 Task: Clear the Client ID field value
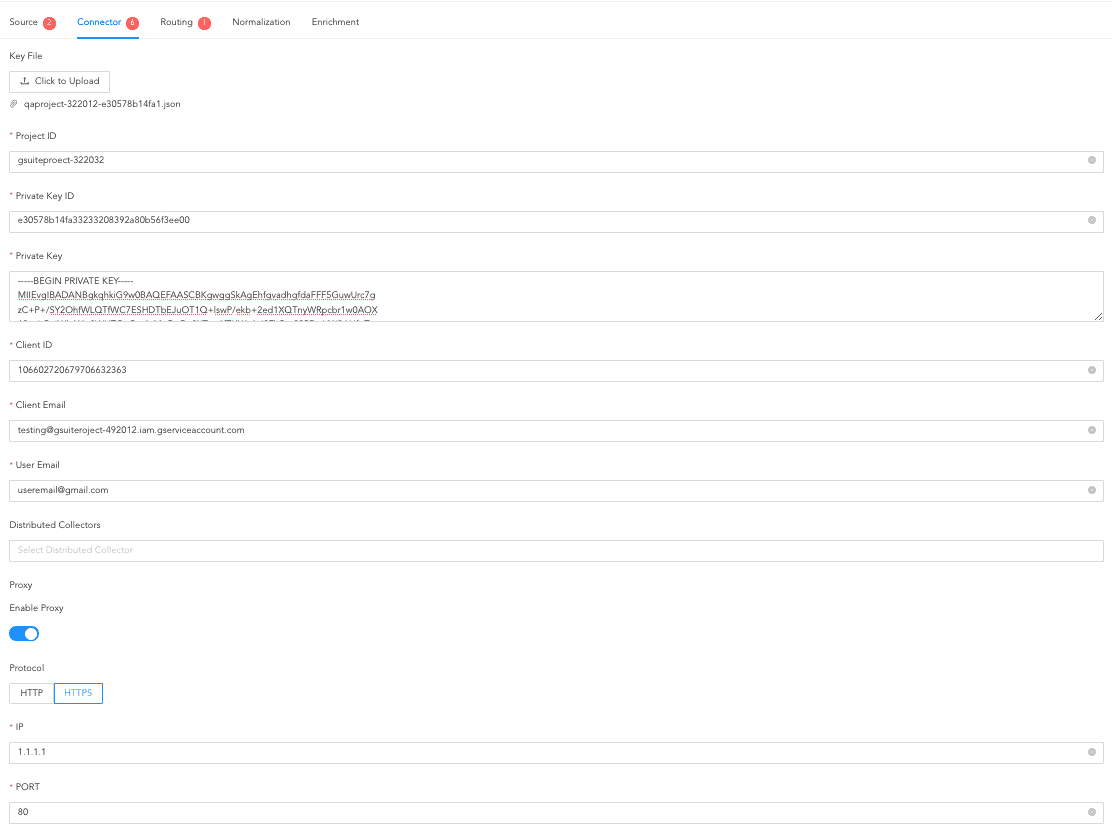[x=1091, y=371]
